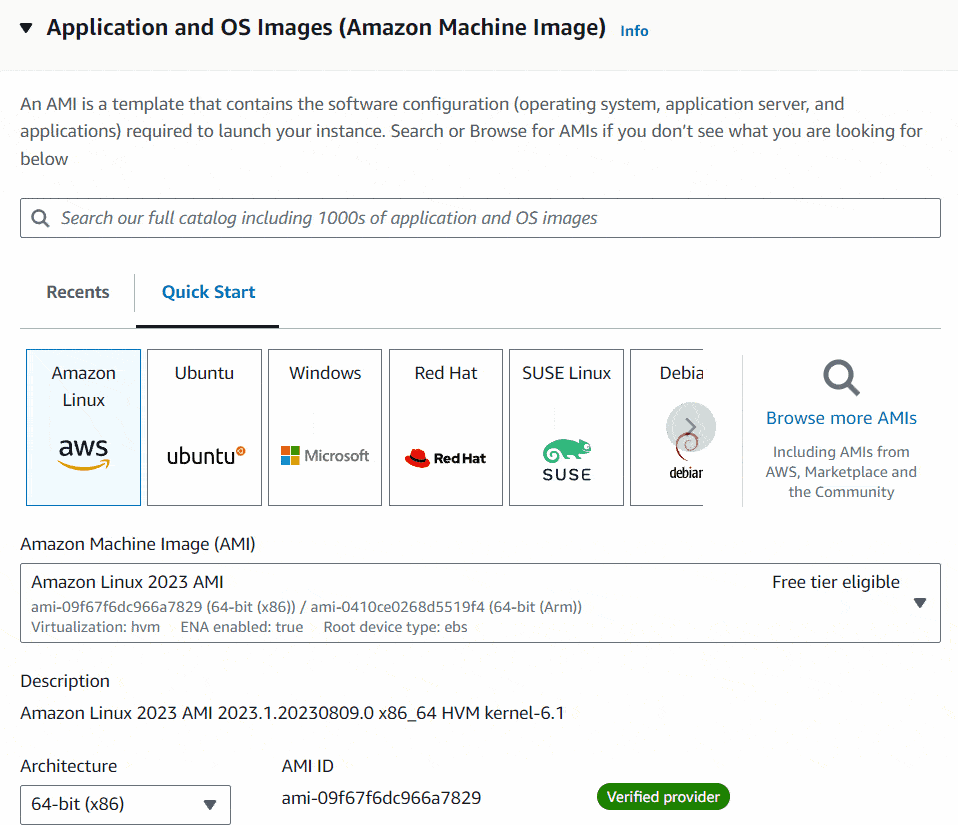Select the Red Hat AMI tile

click(446, 427)
